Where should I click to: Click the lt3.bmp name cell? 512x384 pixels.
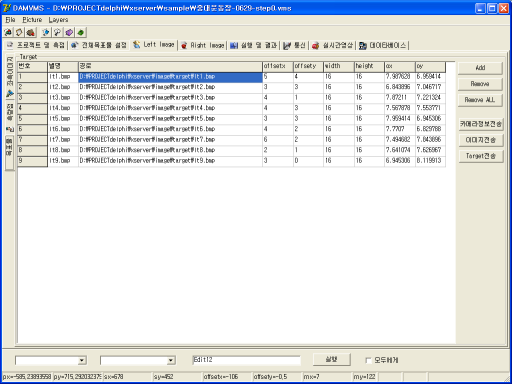(x=63, y=98)
